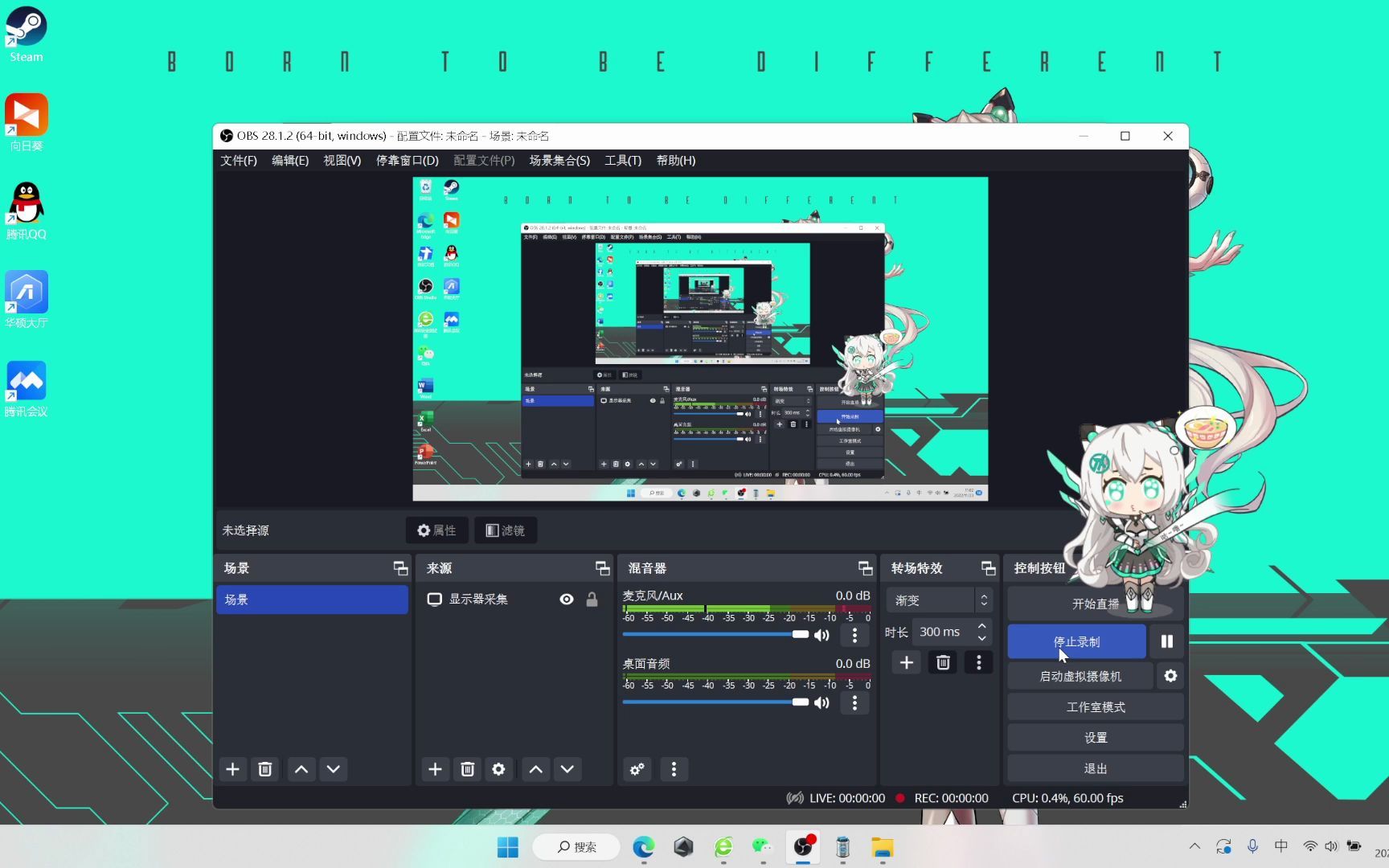Image resolution: width=1389 pixels, height=868 pixels.
Task: Open virtual camera settings gear
Action: click(1170, 676)
